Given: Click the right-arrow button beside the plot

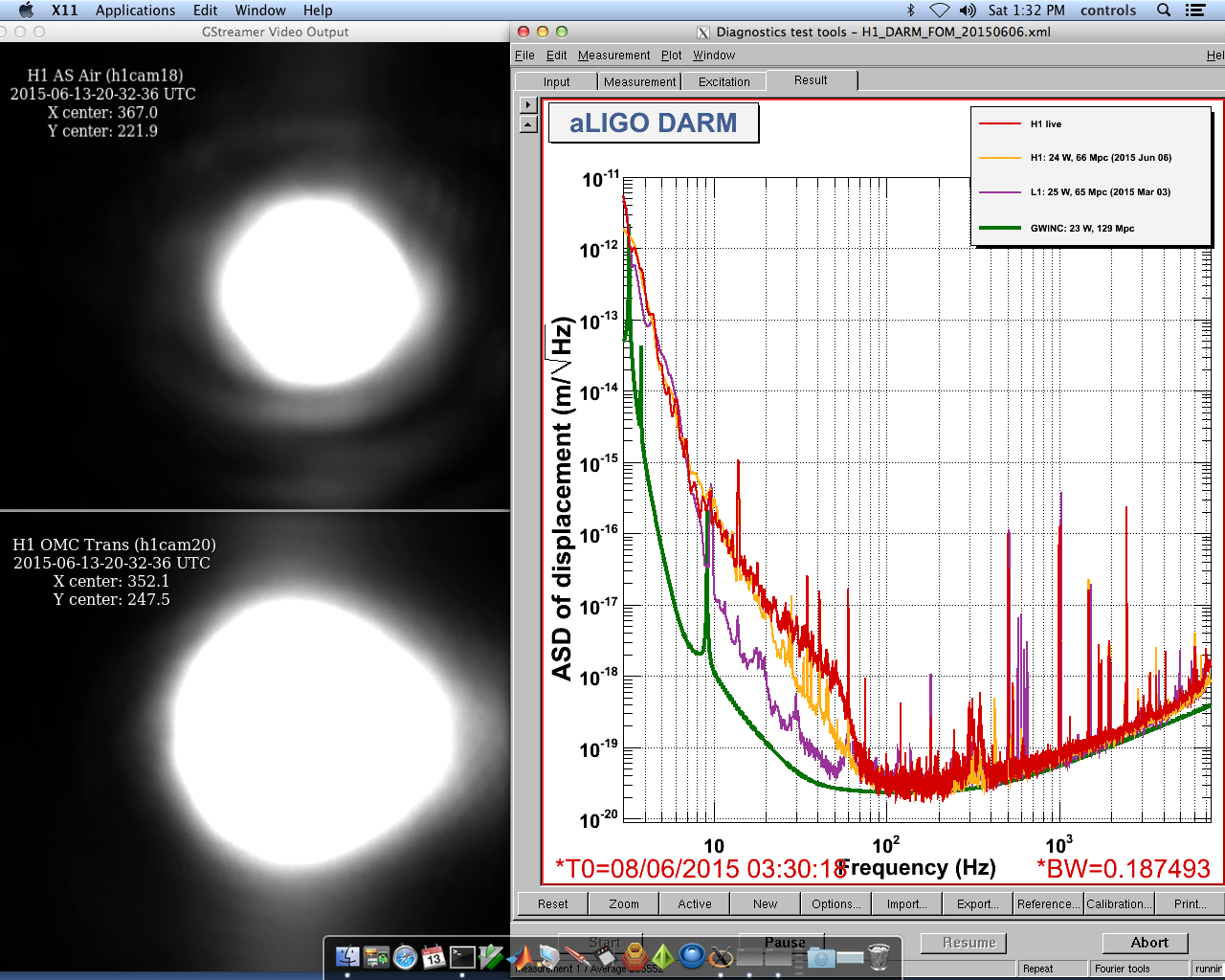Looking at the screenshot, I should [528, 105].
